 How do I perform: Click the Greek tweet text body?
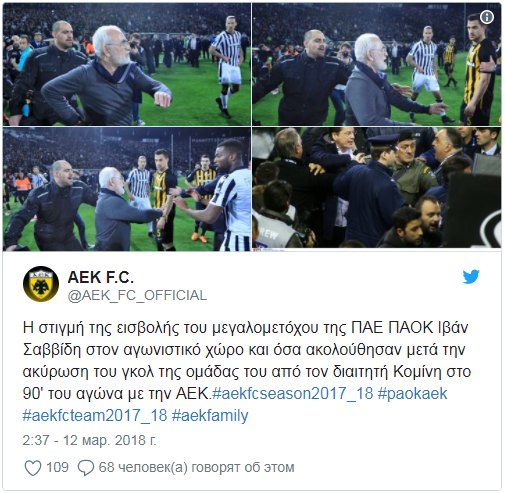tap(247, 371)
